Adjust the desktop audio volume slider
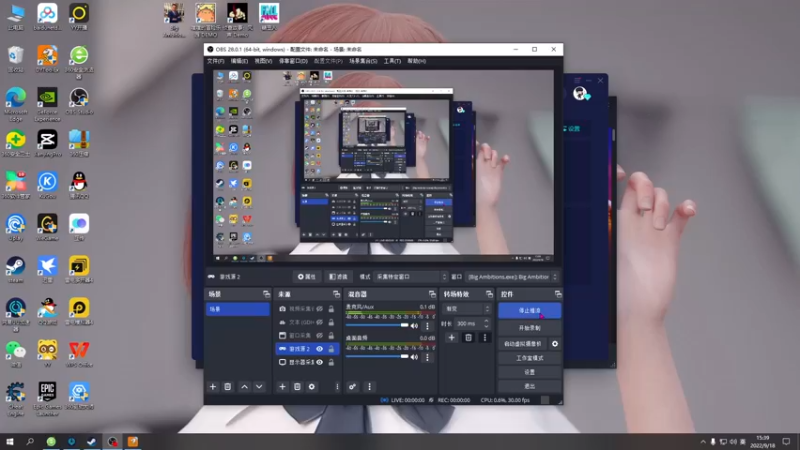Image resolution: width=800 pixels, height=450 pixels. (x=377, y=357)
